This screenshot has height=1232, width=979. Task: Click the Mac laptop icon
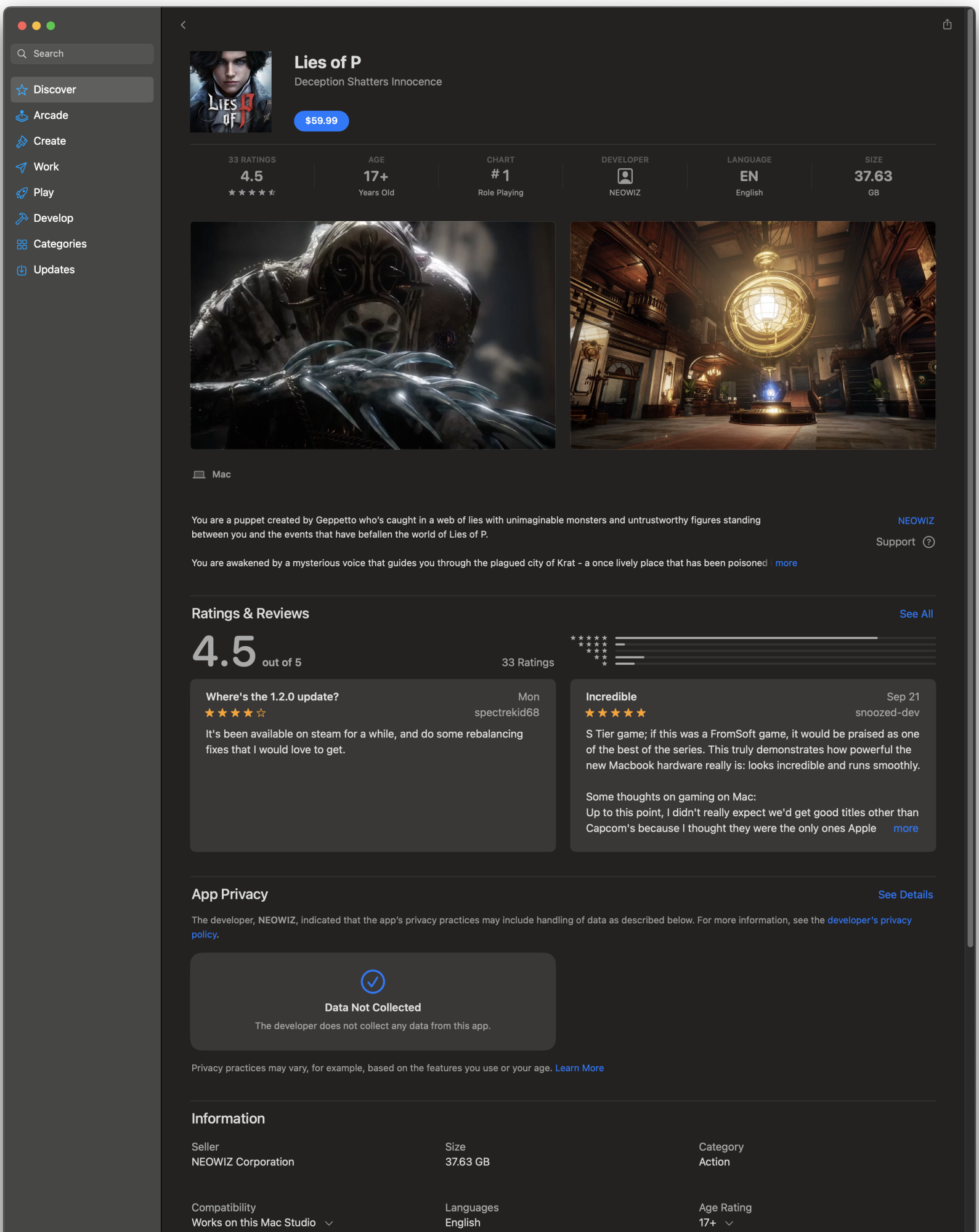[199, 474]
